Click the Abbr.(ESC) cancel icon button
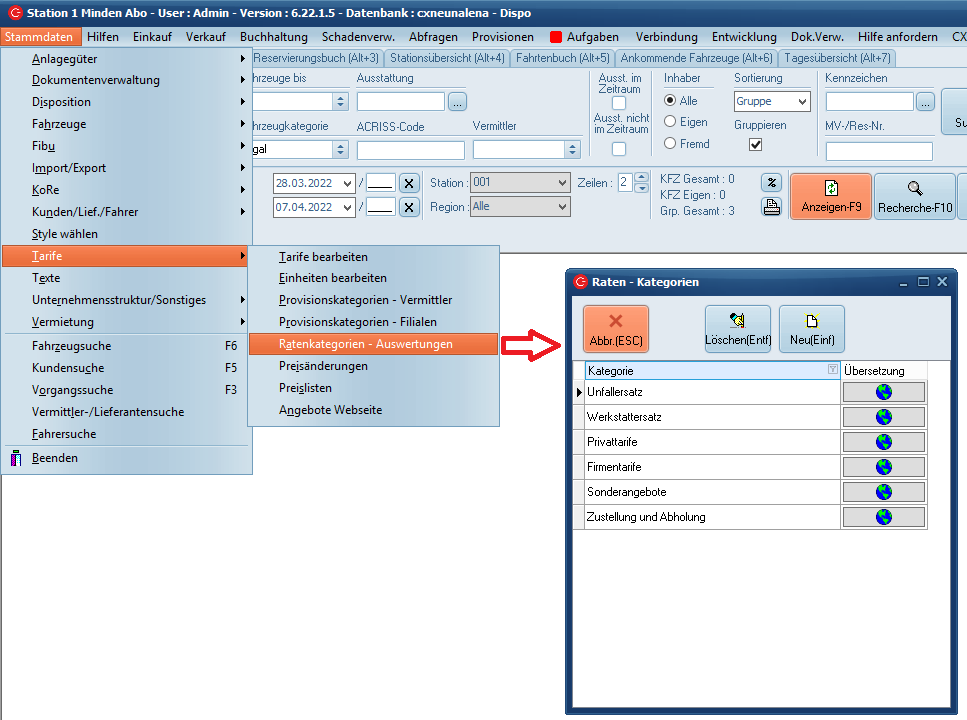The image size is (967, 720). [615, 329]
